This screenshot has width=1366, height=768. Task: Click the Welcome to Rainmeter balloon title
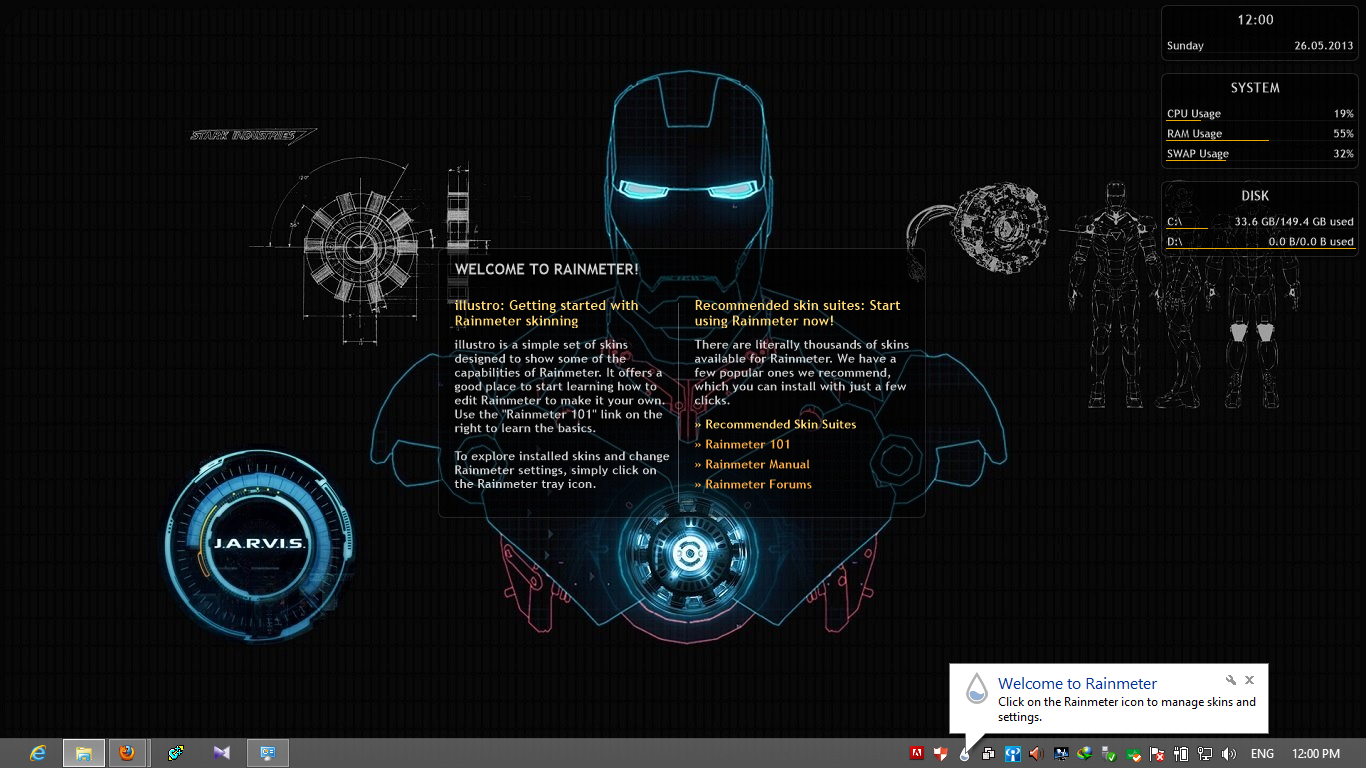[1077, 684]
